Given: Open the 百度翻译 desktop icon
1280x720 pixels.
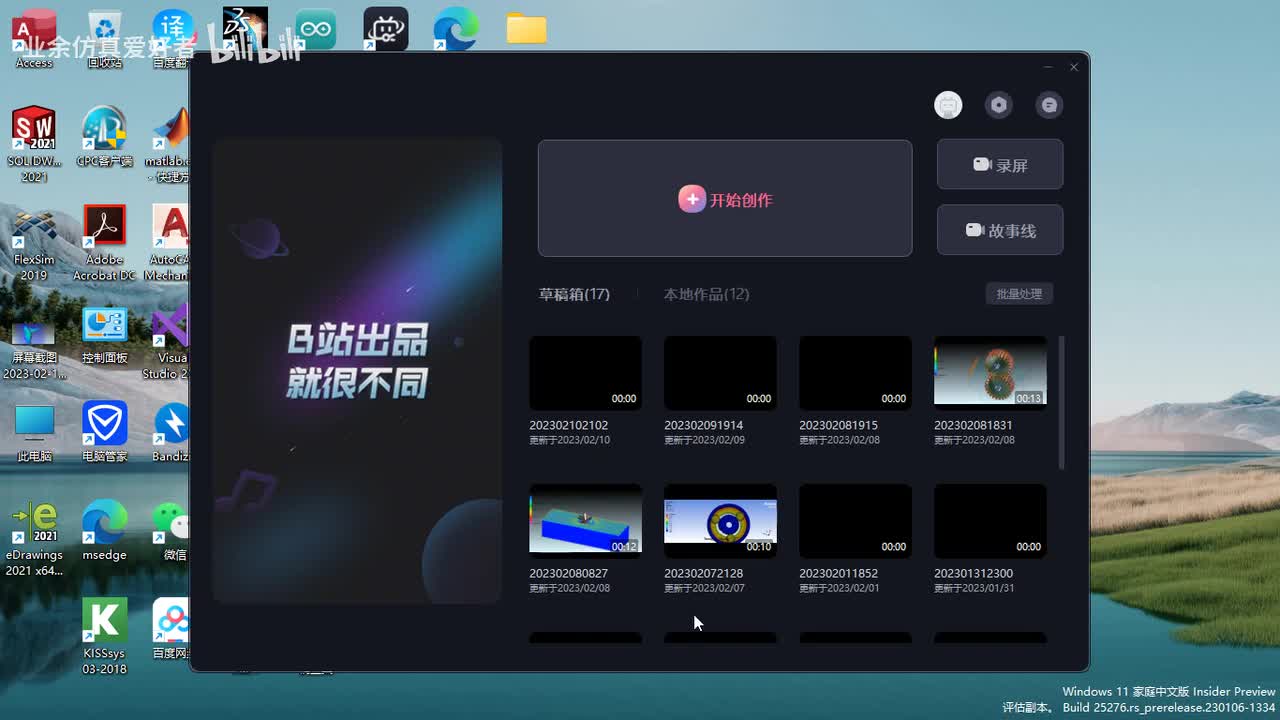Looking at the screenshot, I should click(171, 40).
